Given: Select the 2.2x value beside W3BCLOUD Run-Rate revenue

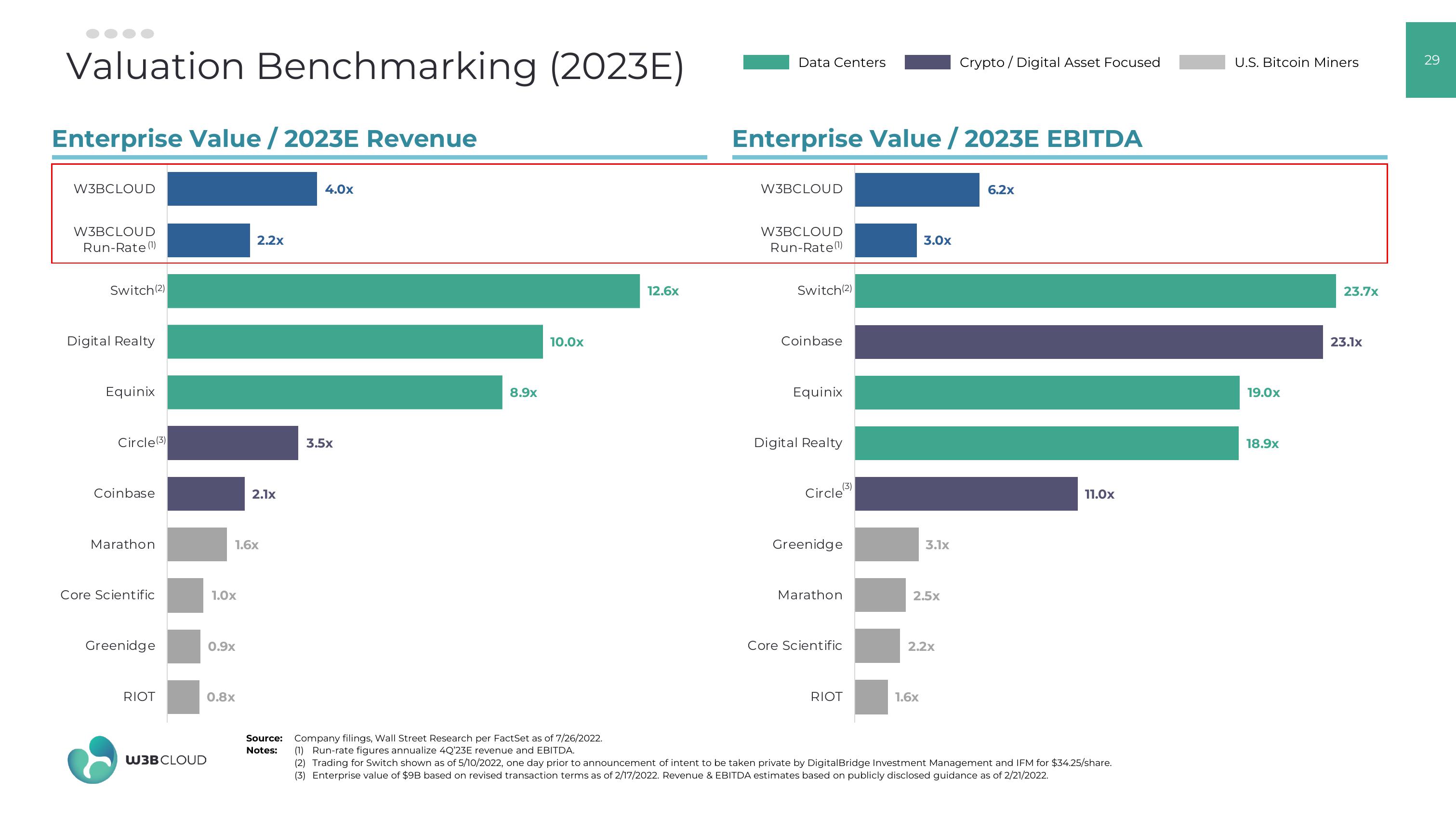Looking at the screenshot, I should pyautogui.click(x=270, y=240).
